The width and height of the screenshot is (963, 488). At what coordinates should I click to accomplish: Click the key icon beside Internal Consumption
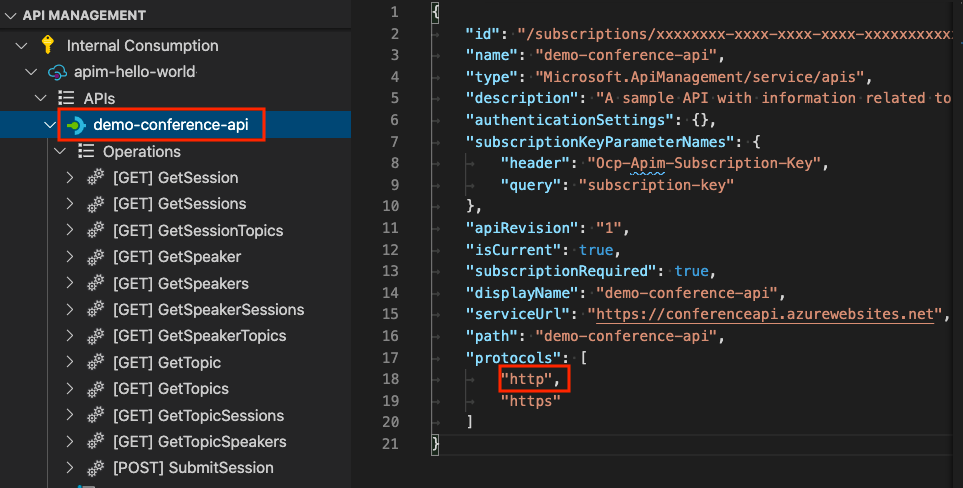coord(47,45)
